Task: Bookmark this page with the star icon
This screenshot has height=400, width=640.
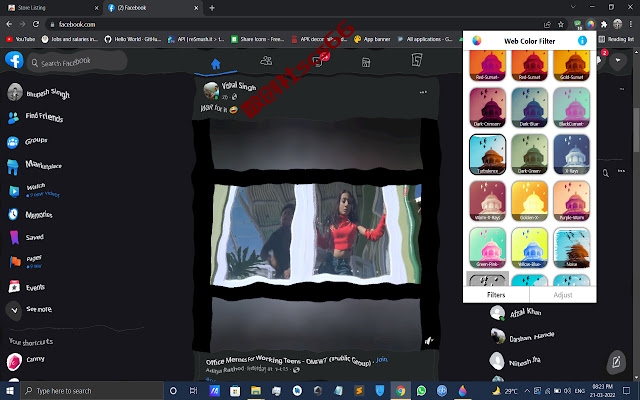Action: coord(561,24)
